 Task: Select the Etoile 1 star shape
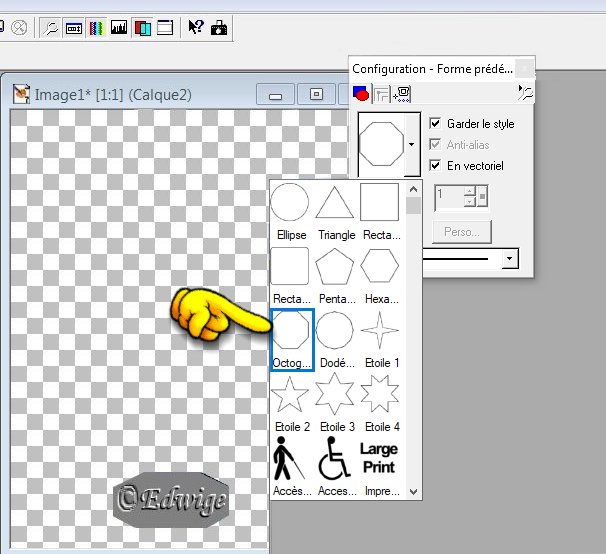point(380,340)
